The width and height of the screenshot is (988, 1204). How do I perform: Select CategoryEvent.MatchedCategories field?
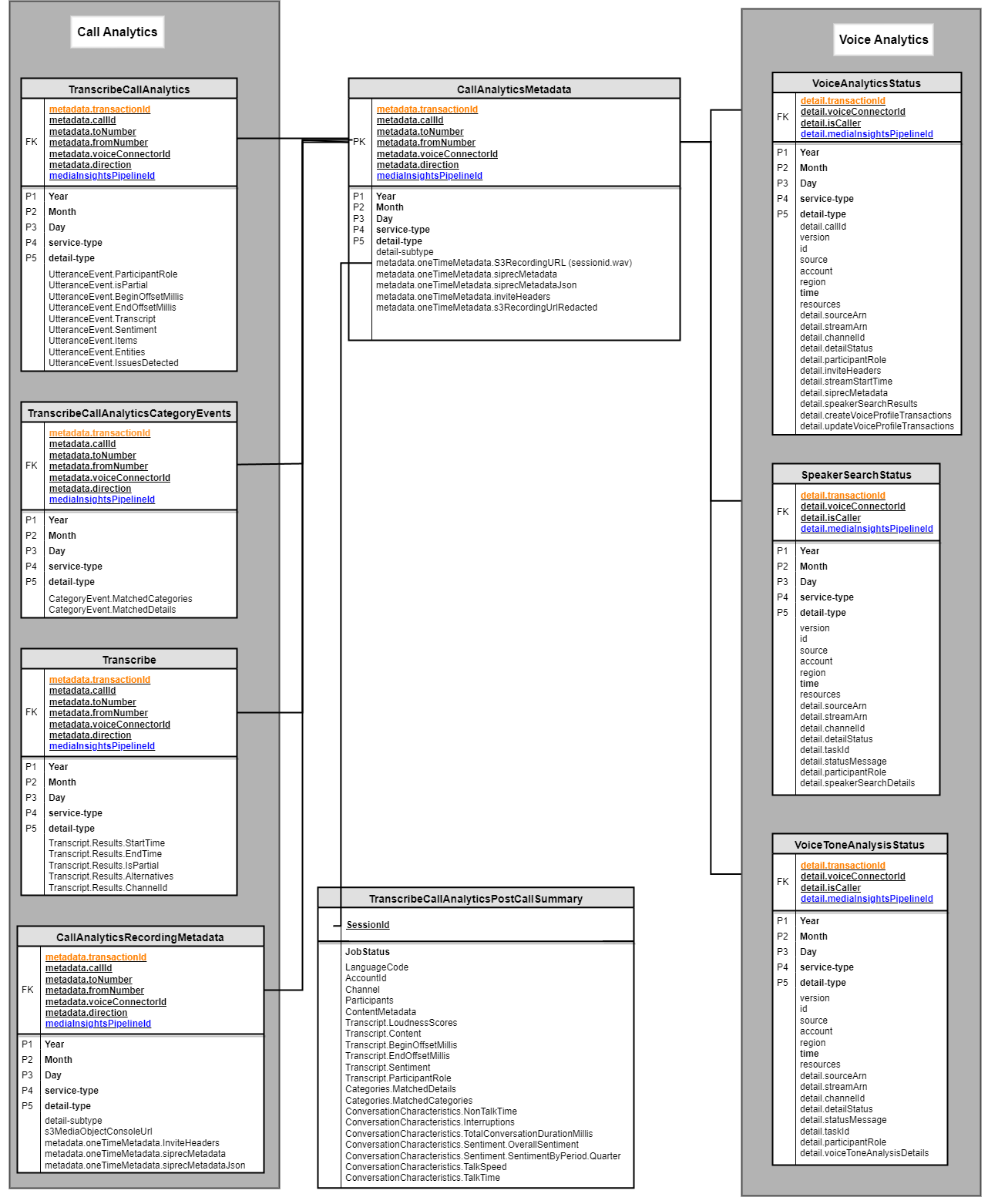[120, 599]
